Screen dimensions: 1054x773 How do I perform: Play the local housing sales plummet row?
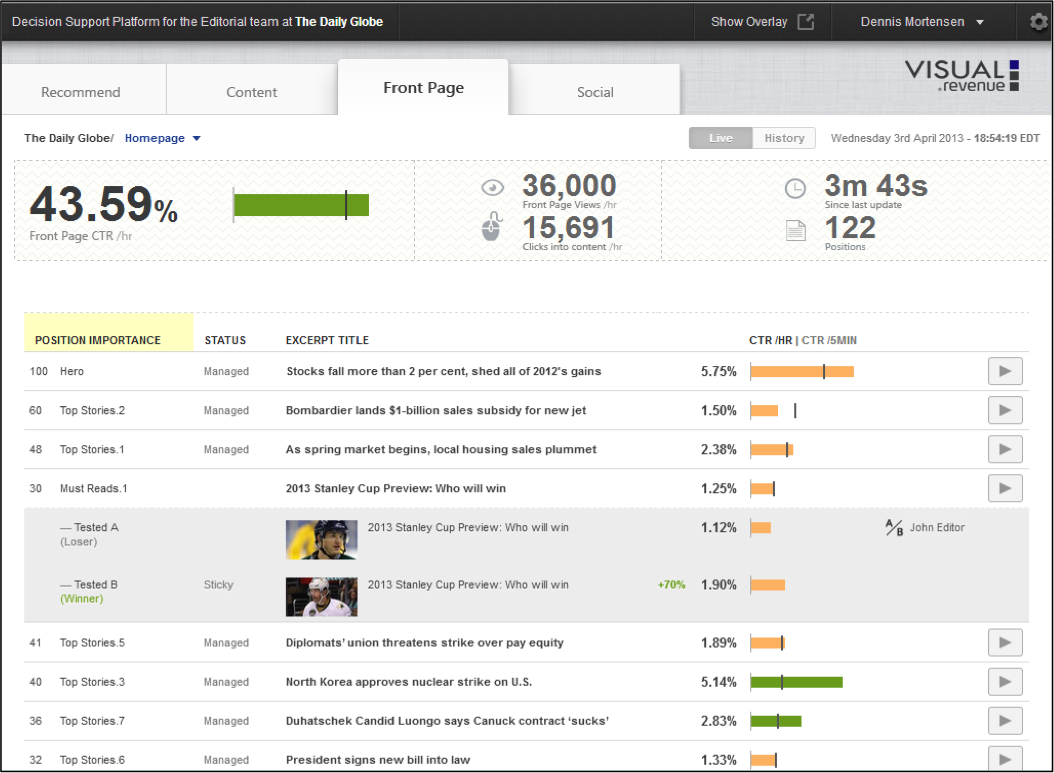tap(1005, 449)
